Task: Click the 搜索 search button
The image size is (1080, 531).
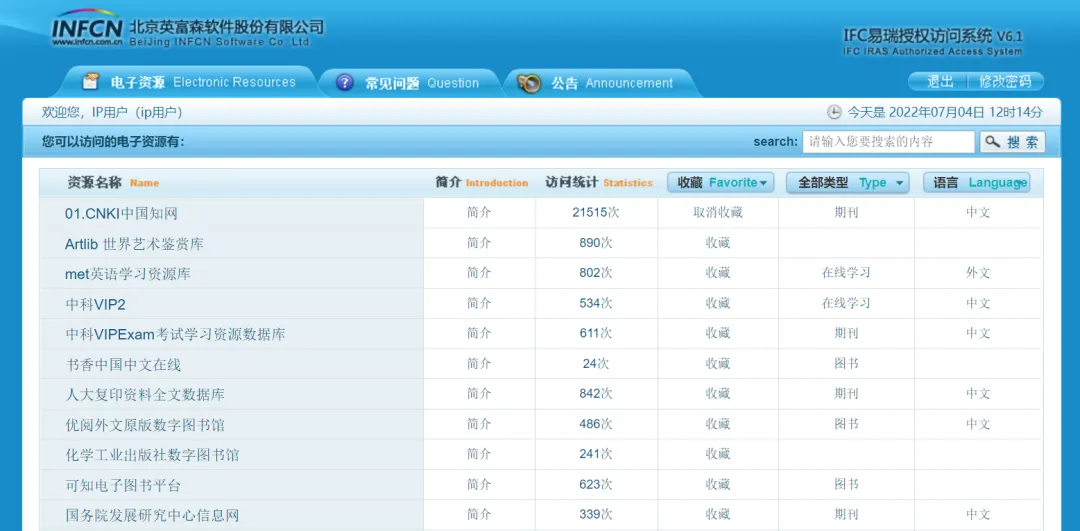Action: [x=1012, y=142]
